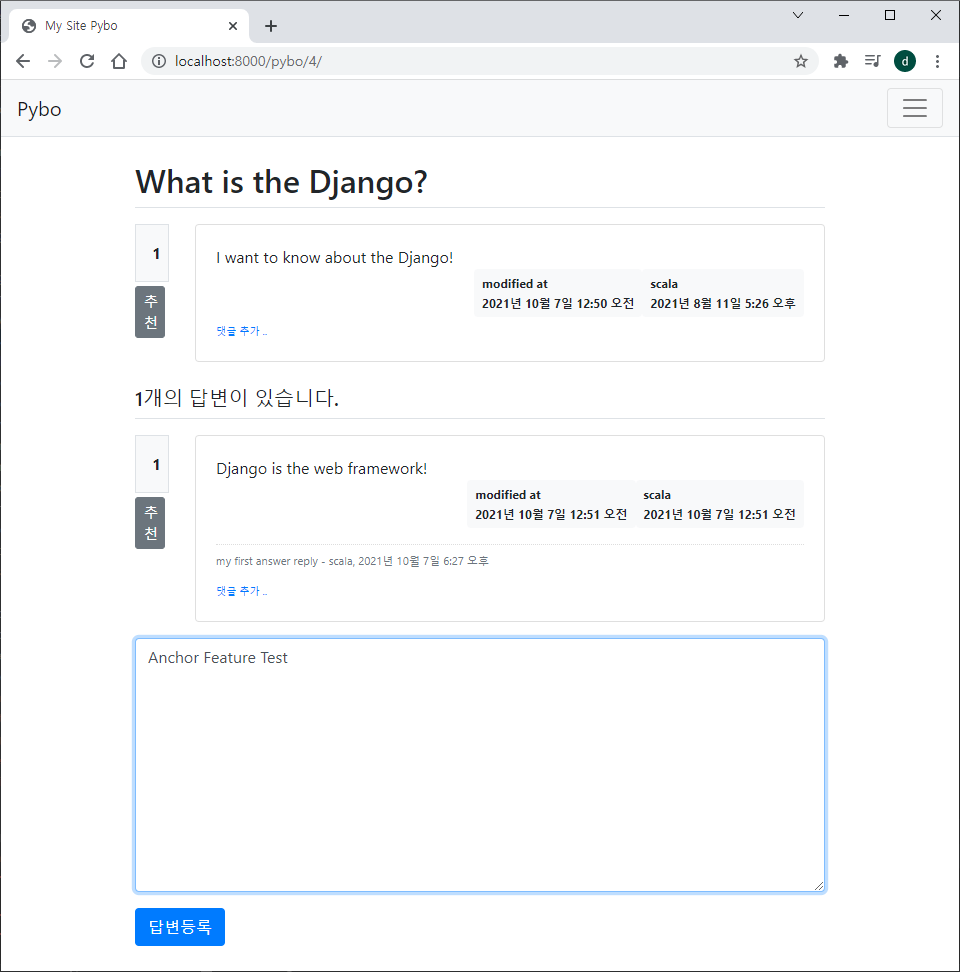Open Chrome's three-dot menu
Image resolution: width=960 pixels, height=972 pixels.
[x=937, y=61]
